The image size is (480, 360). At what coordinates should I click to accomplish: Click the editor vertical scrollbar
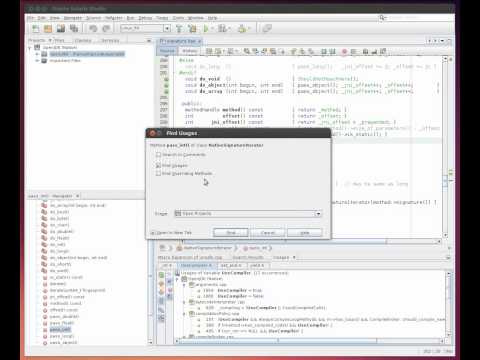pos(445,147)
